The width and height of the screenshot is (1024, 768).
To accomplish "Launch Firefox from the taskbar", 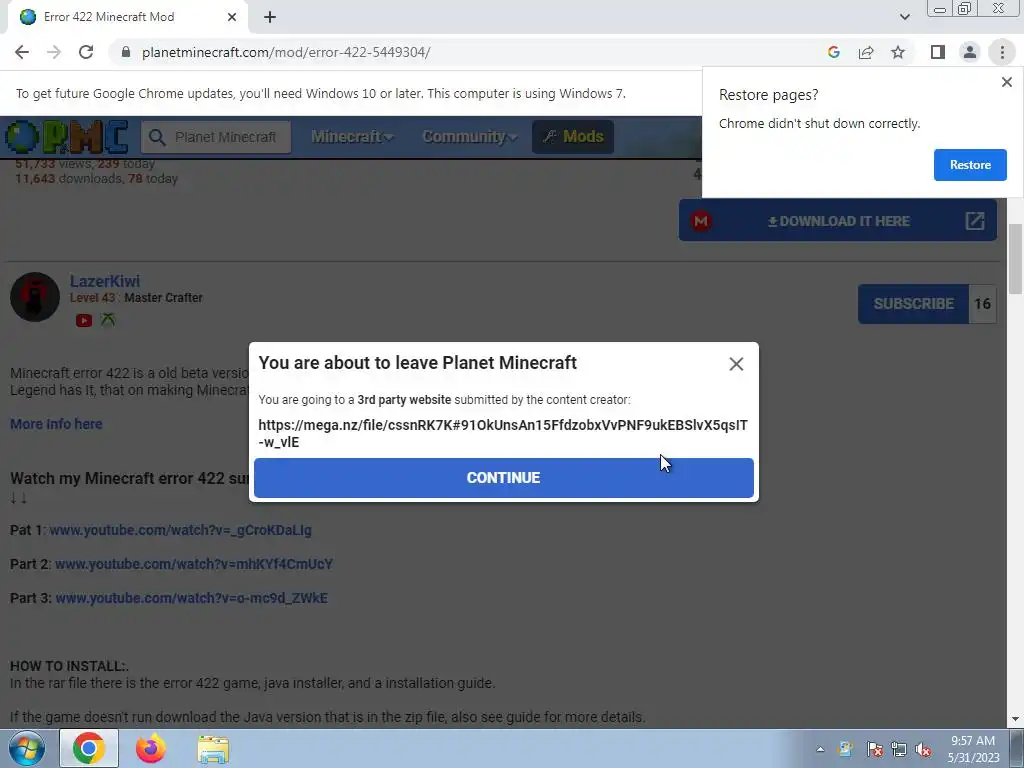I will click(151, 748).
